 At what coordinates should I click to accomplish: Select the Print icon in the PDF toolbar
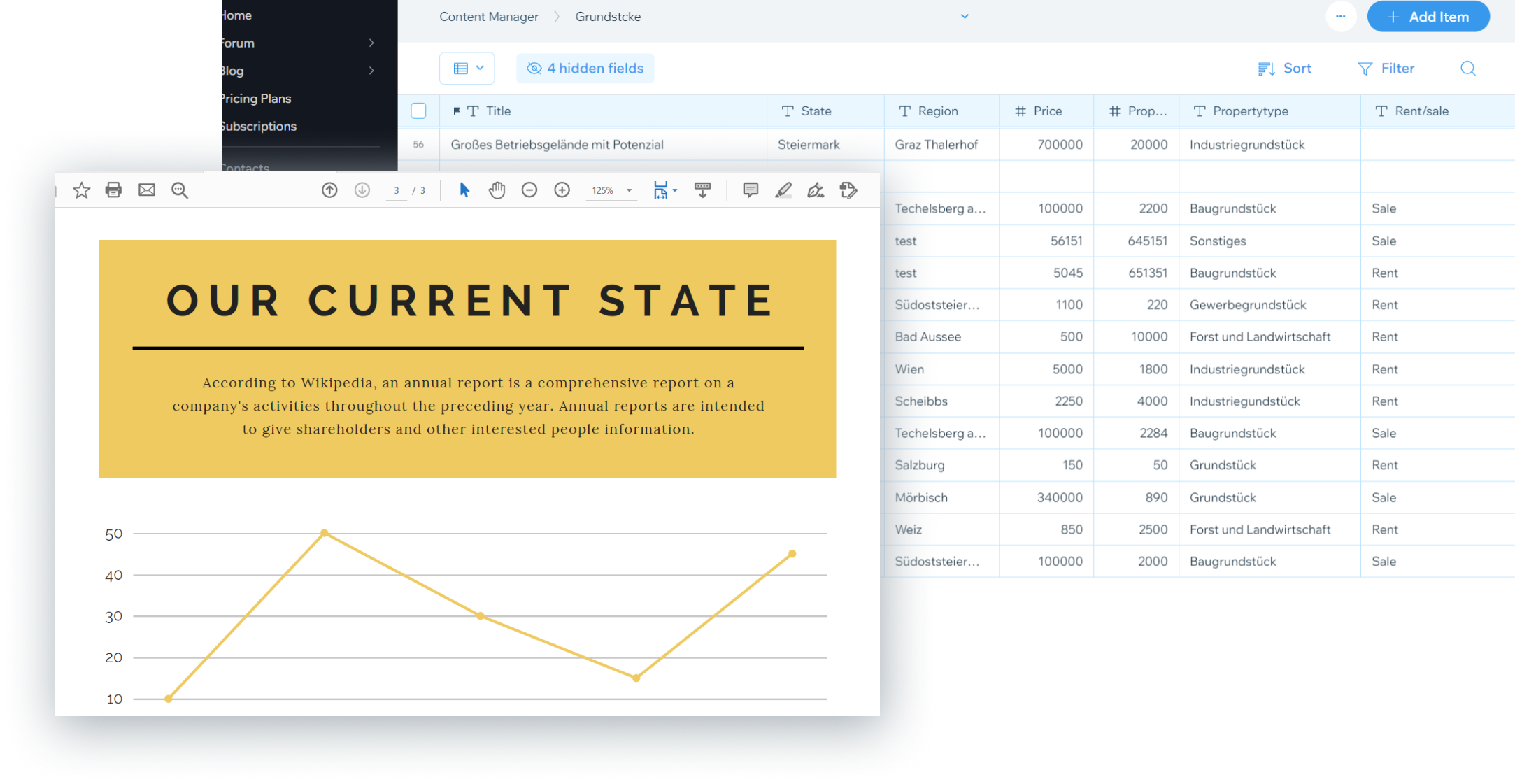[113, 190]
